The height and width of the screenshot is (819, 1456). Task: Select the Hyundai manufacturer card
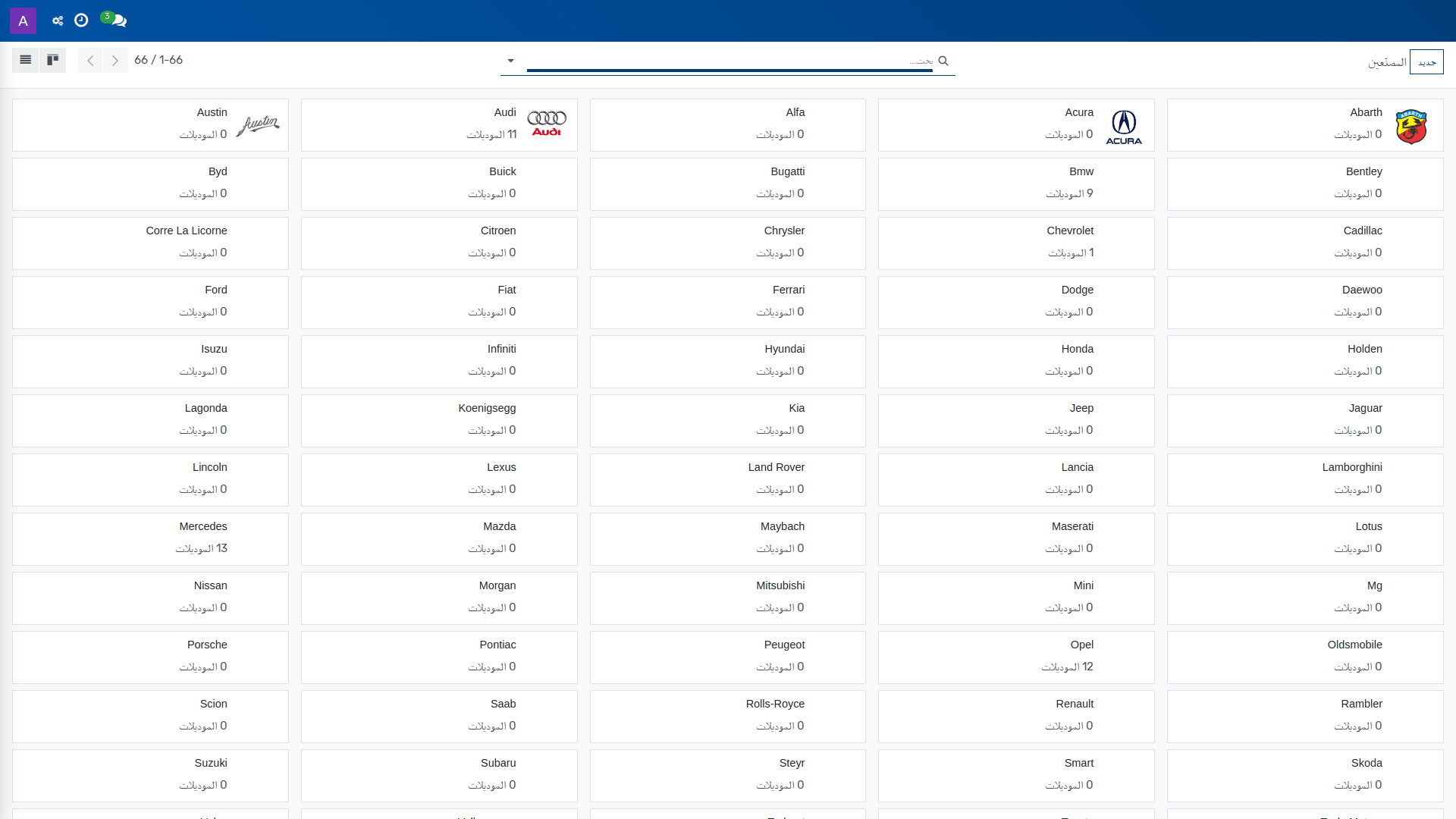pyautogui.click(x=728, y=362)
